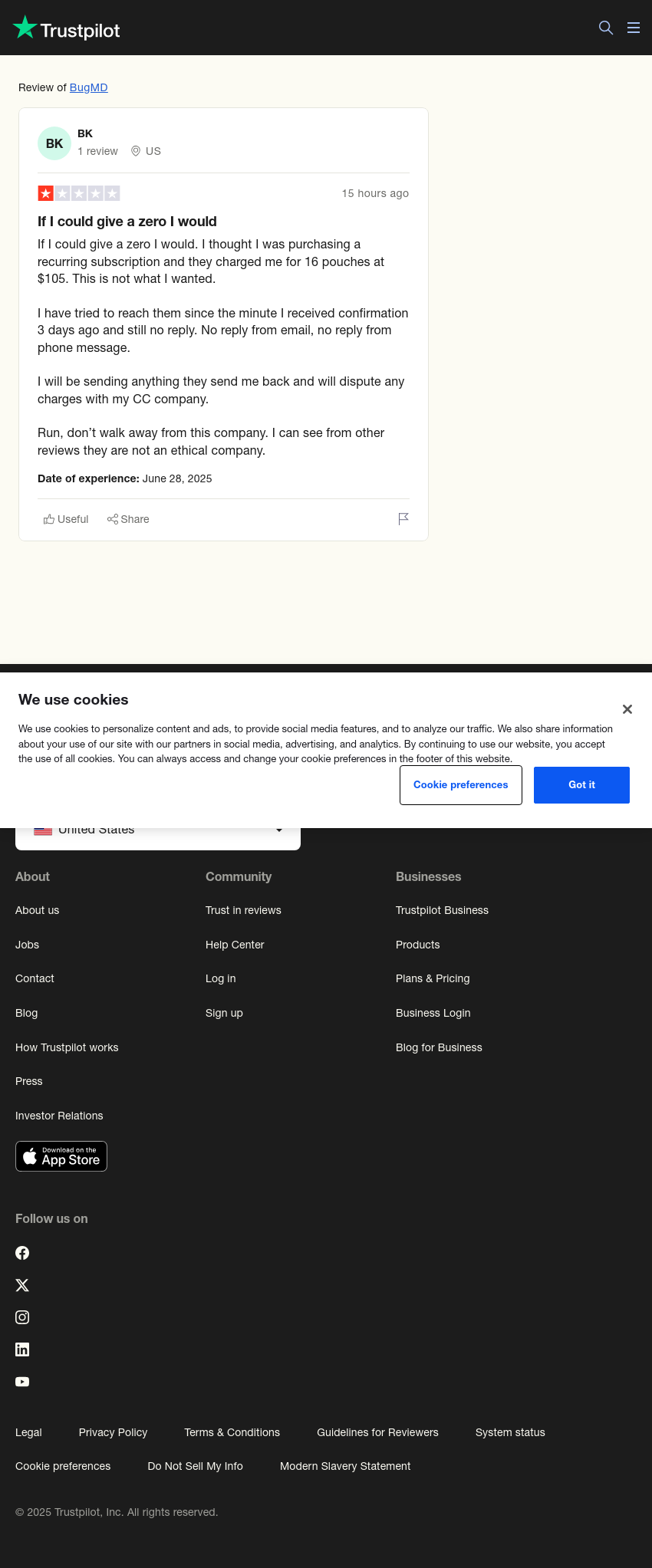Visit Trustpilot Instagram icon
This screenshot has height=1568, width=652.
click(x=22, y=1317)
